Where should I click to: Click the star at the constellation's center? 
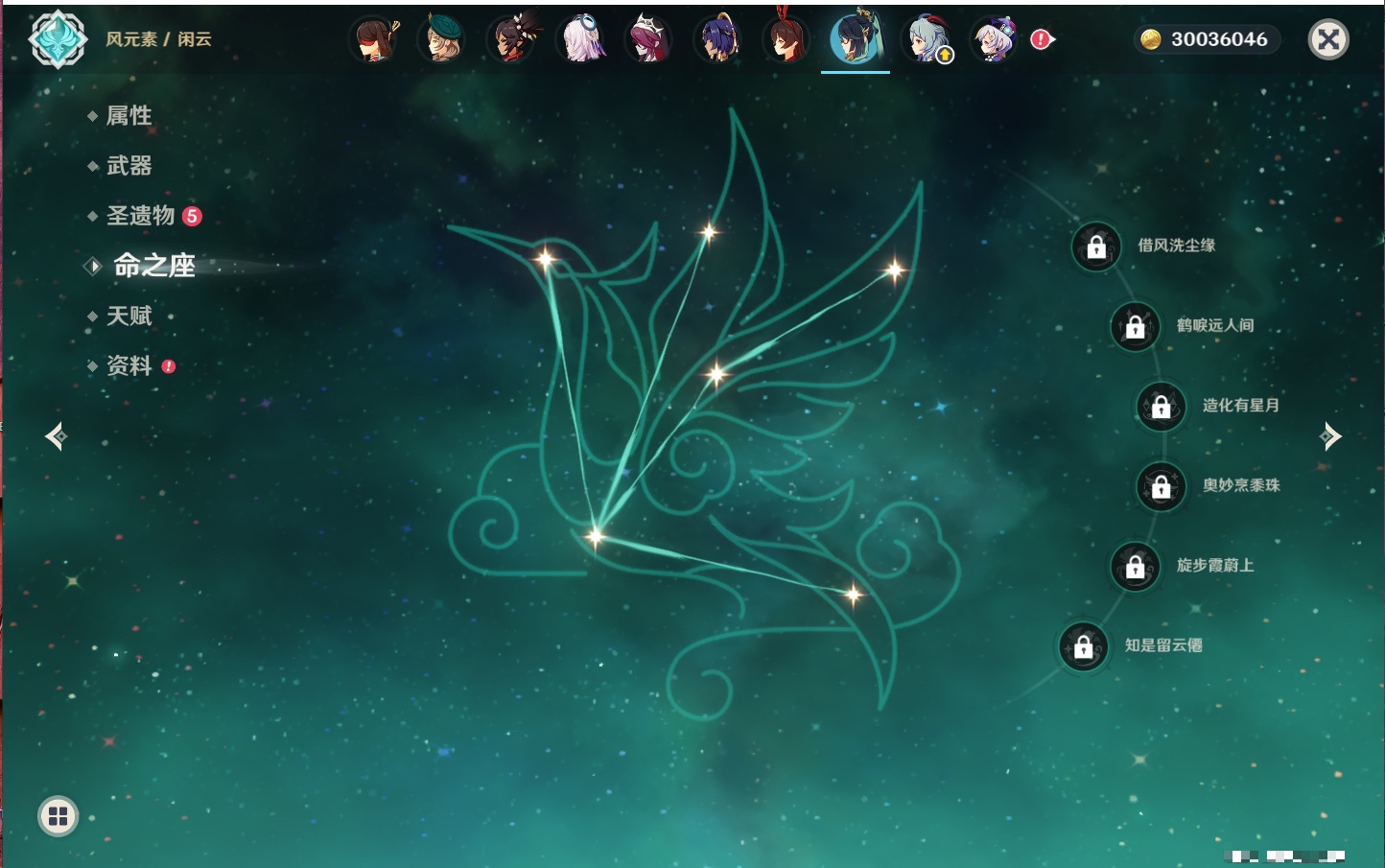(x=716, y=374)
